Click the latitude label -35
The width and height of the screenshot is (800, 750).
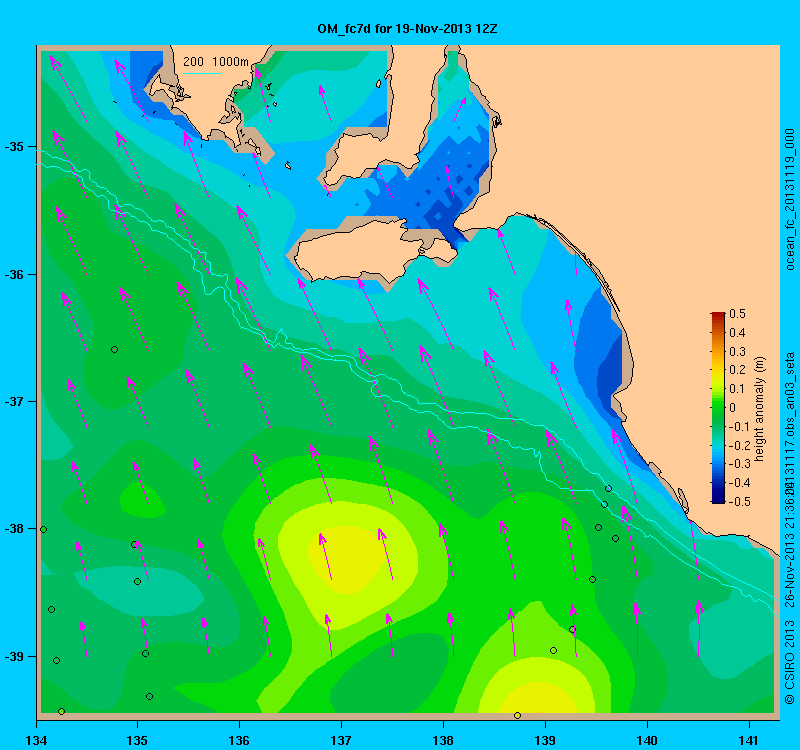pyautogui.click(x=14, y=147)
